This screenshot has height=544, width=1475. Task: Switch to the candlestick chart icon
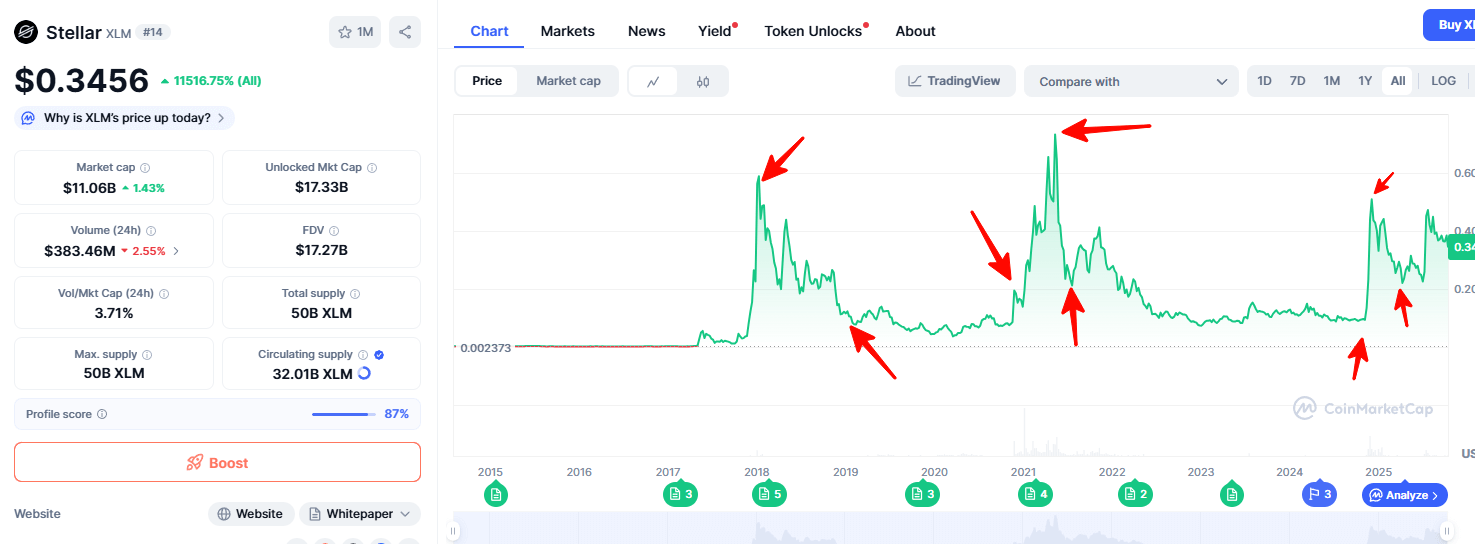click(x=703, y=81)
